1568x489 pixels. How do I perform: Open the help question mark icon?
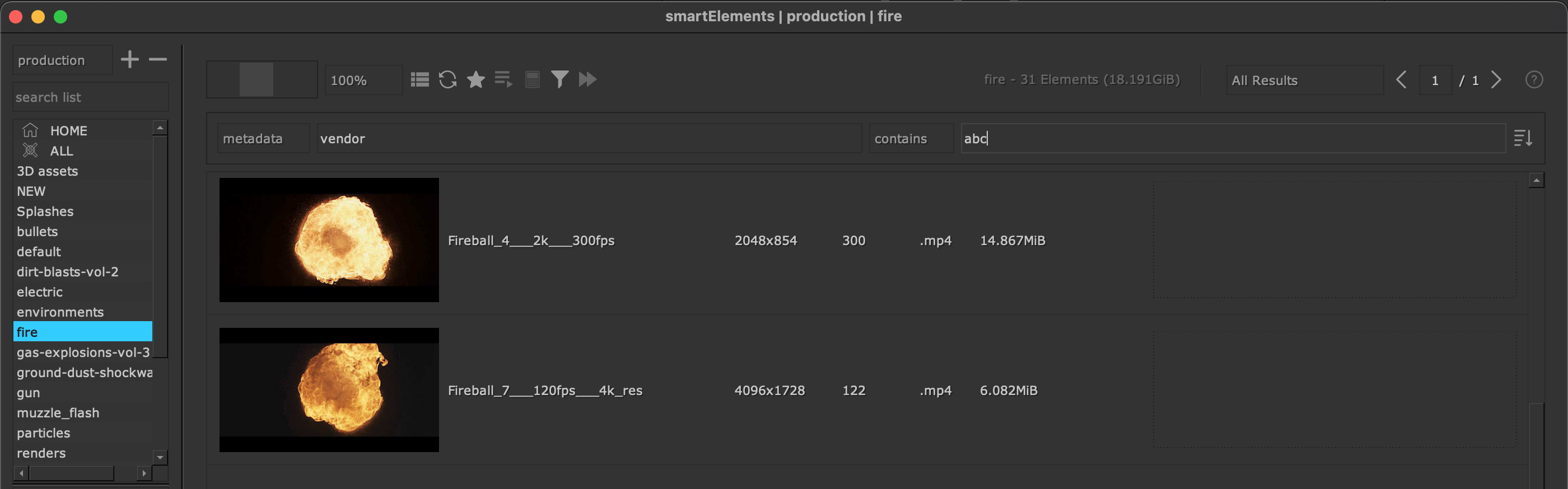point(1533,79)
